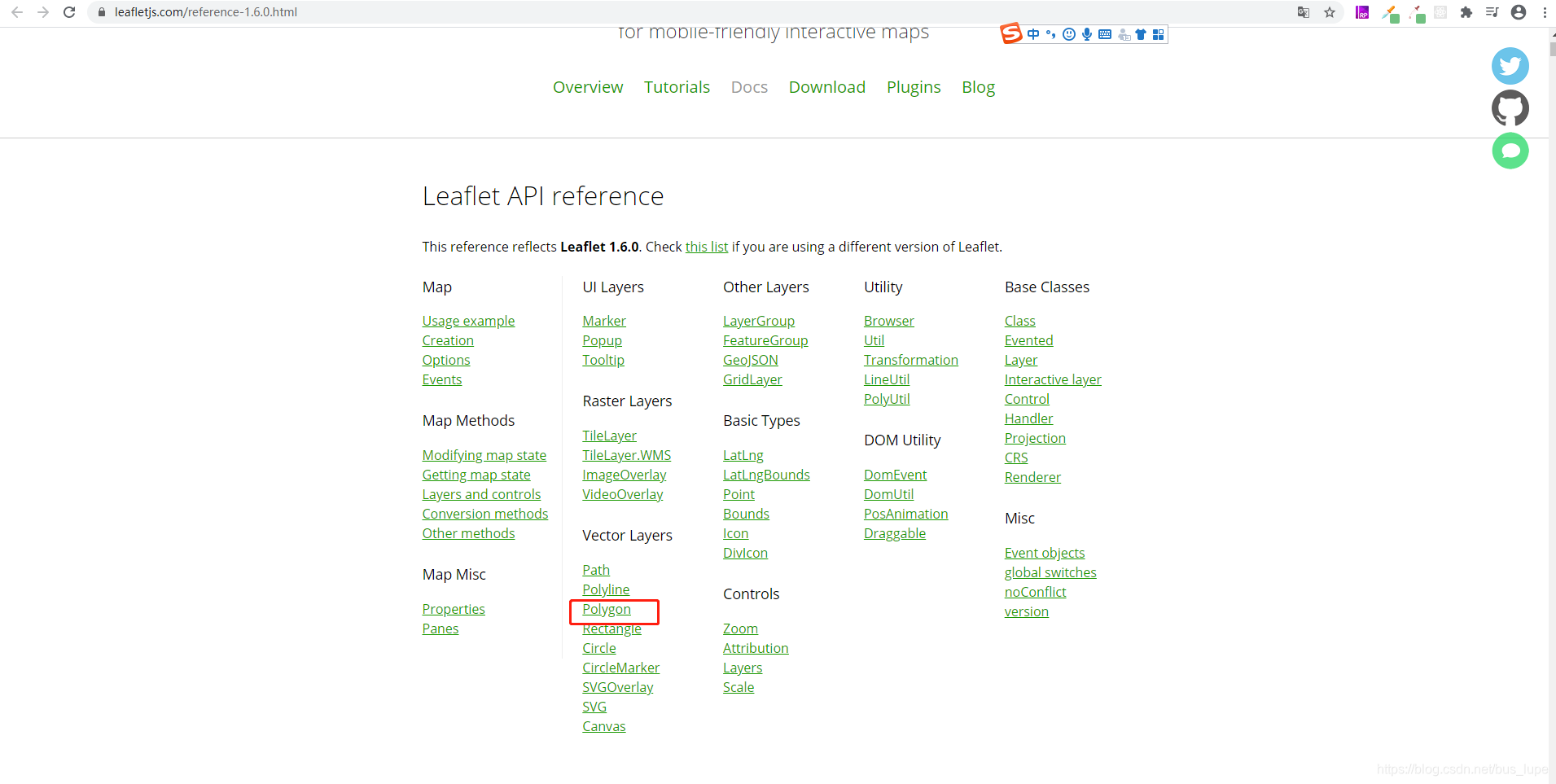Go to the Download nav item
Screen dimensions: 1556x784
(x=827, y=87)
